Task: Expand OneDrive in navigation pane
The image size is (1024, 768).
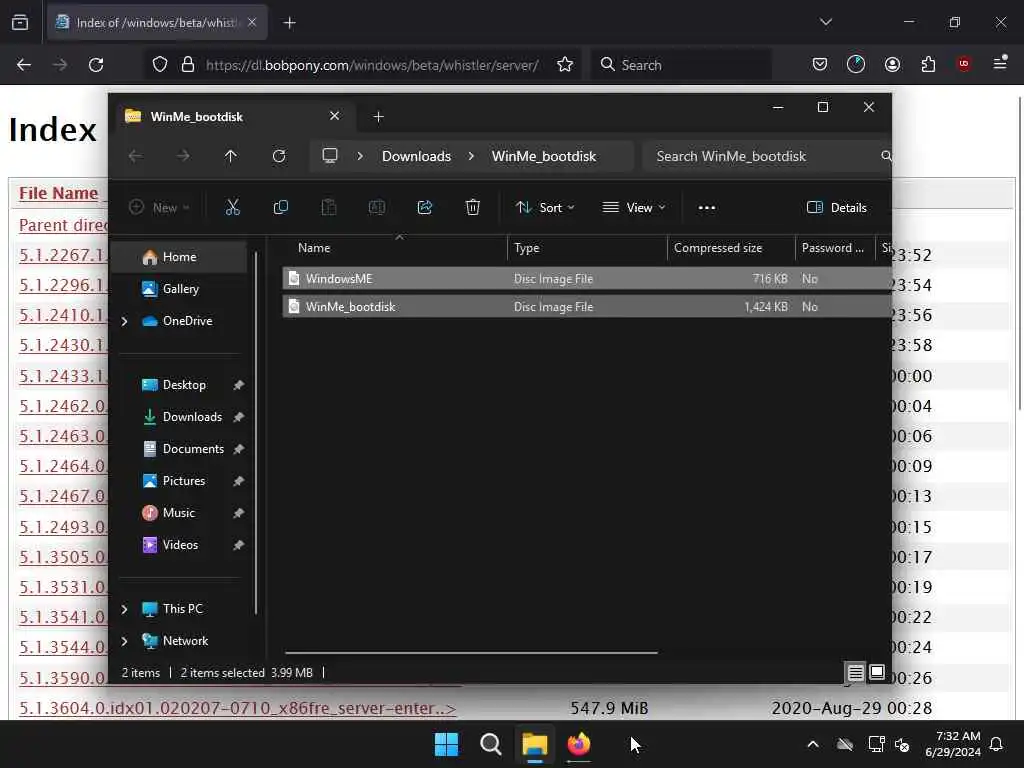Action: click(125, 321)
